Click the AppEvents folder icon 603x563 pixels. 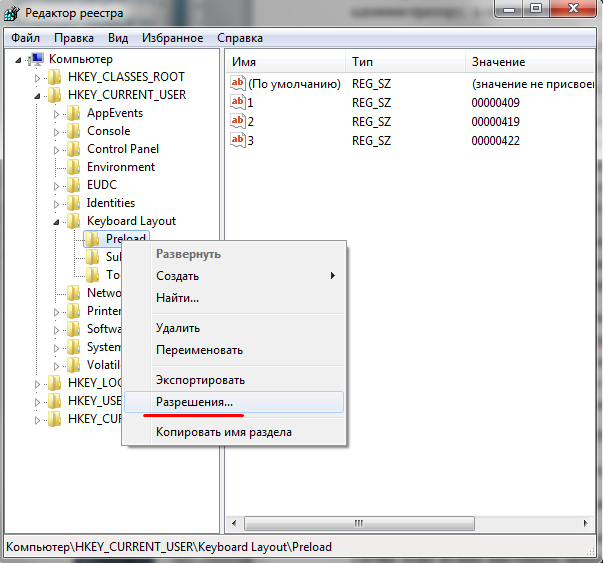pyautogui.click(x=74, y=113)
